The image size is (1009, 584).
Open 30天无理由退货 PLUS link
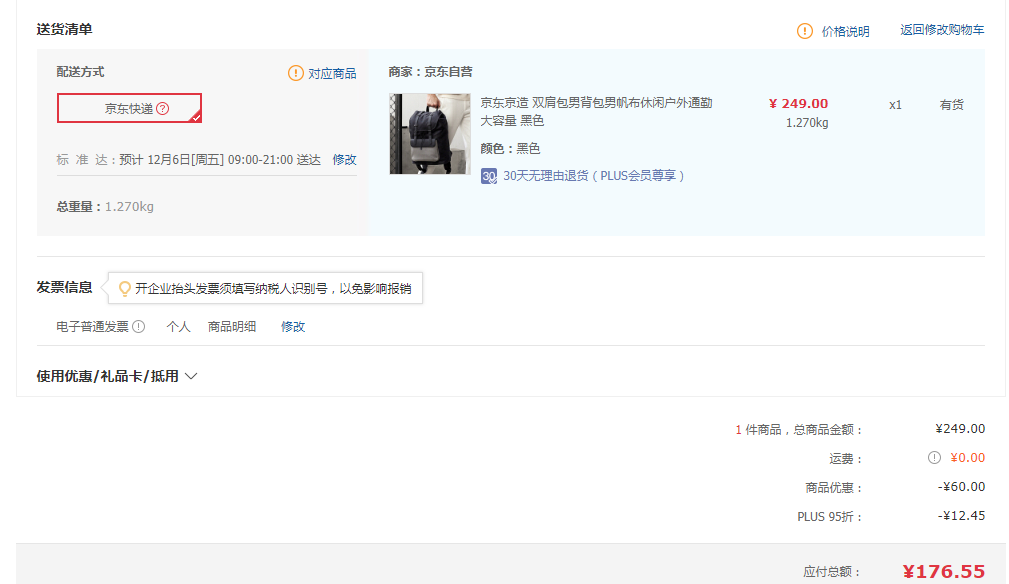(x=593, y=176)
